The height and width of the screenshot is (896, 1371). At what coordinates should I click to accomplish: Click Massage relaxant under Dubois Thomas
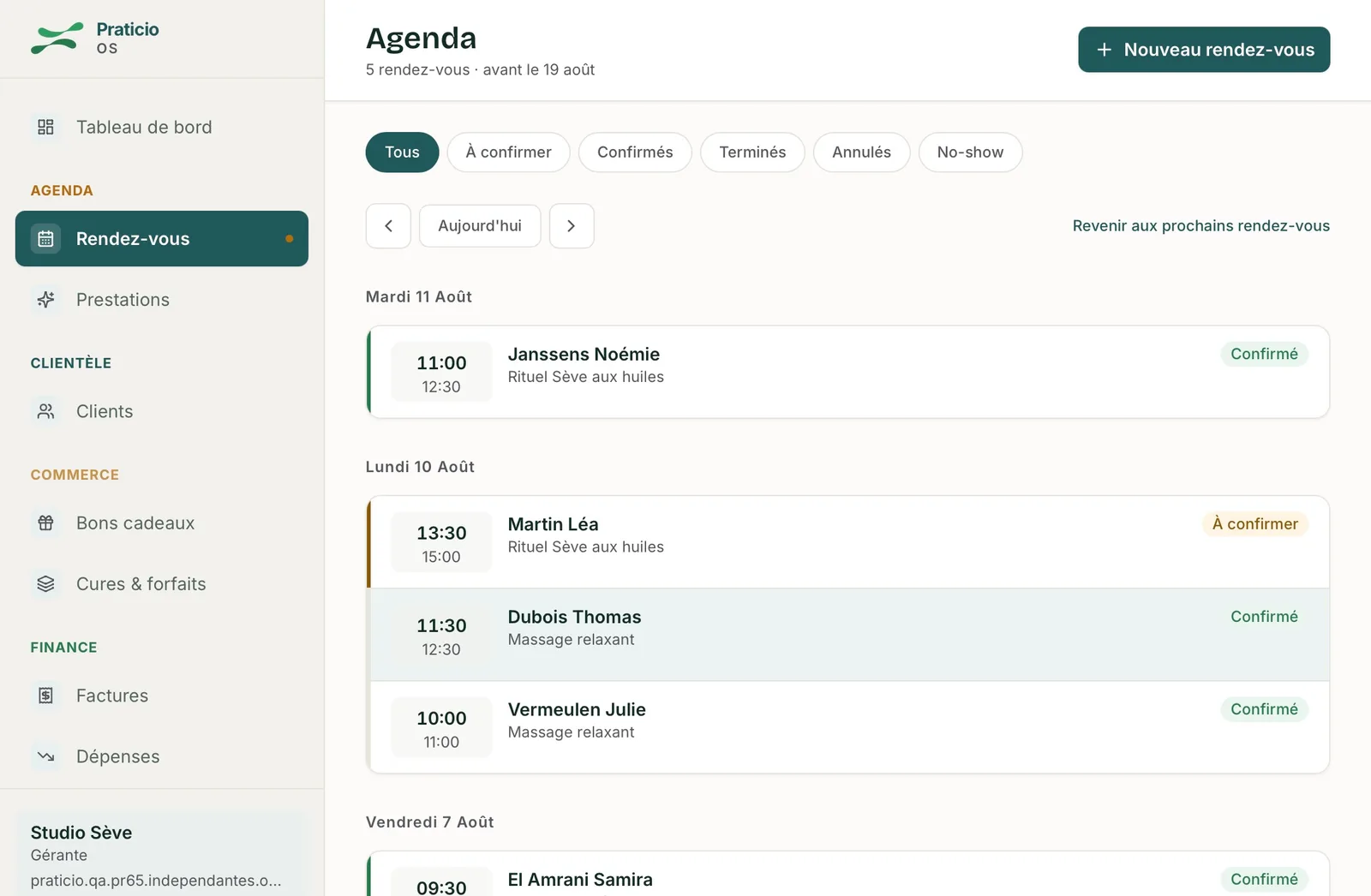click(x=572, y=640)
